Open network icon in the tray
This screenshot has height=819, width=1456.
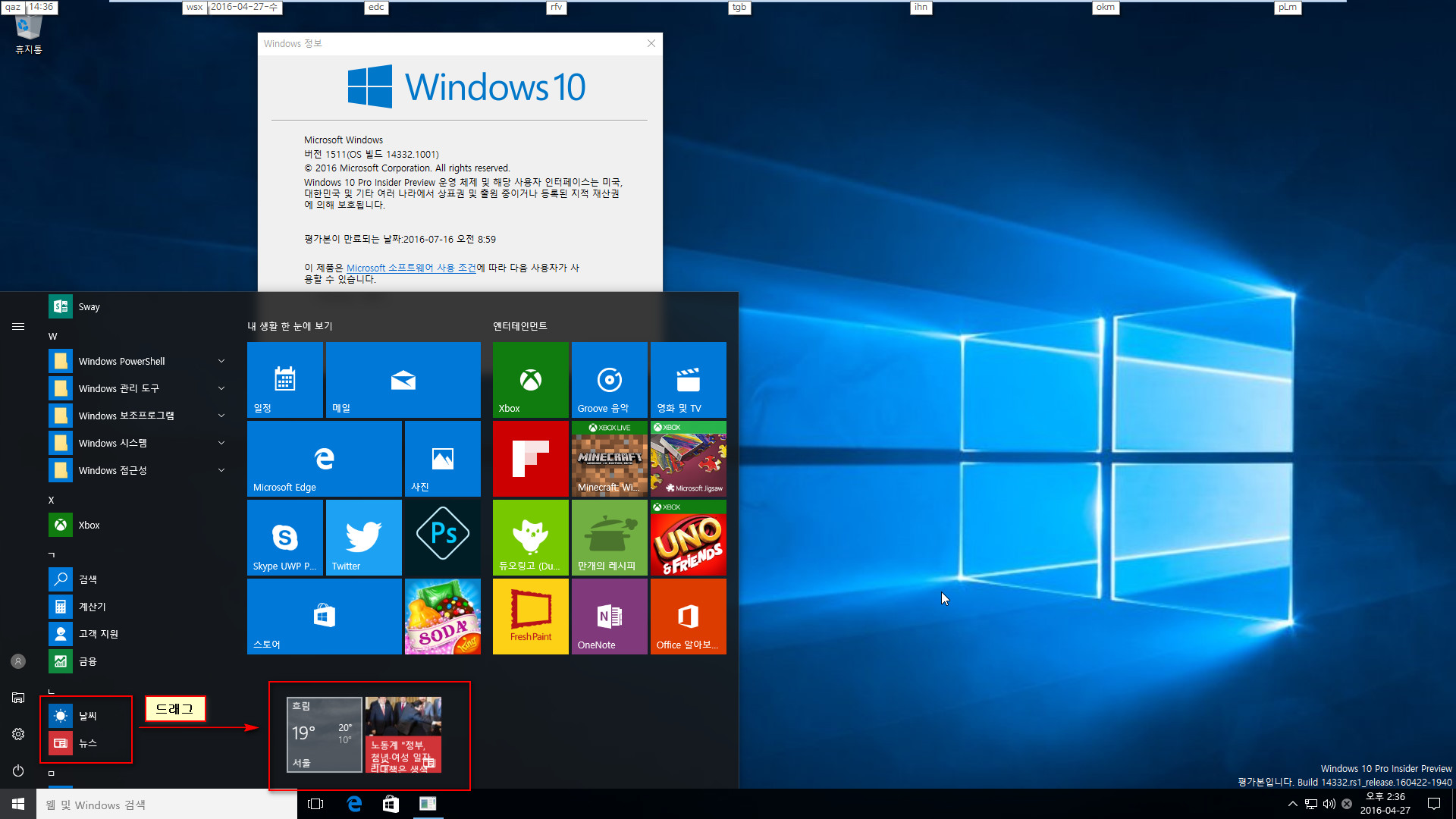pos(1311,804)
